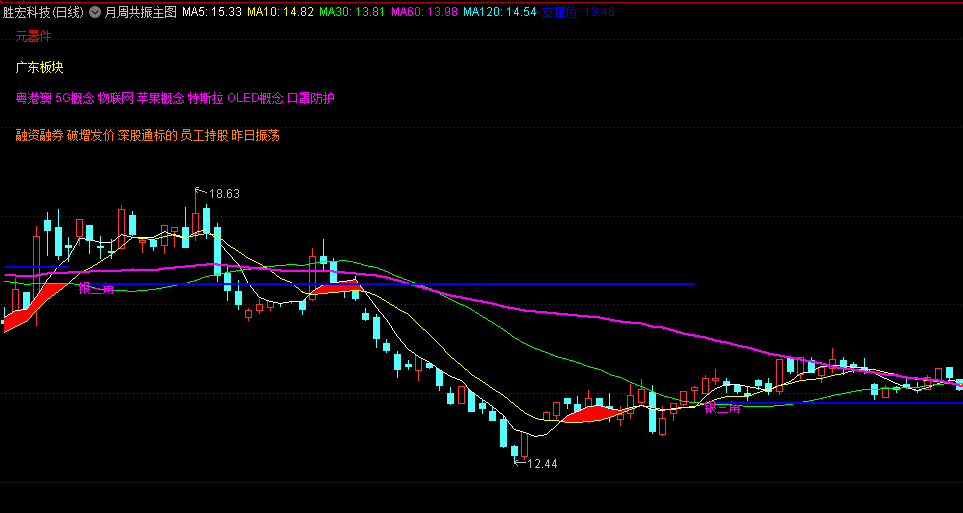Click the red 元器件 industry label
Screen dimensions: 963x513
pyautogui.click(x=33, y=36)
